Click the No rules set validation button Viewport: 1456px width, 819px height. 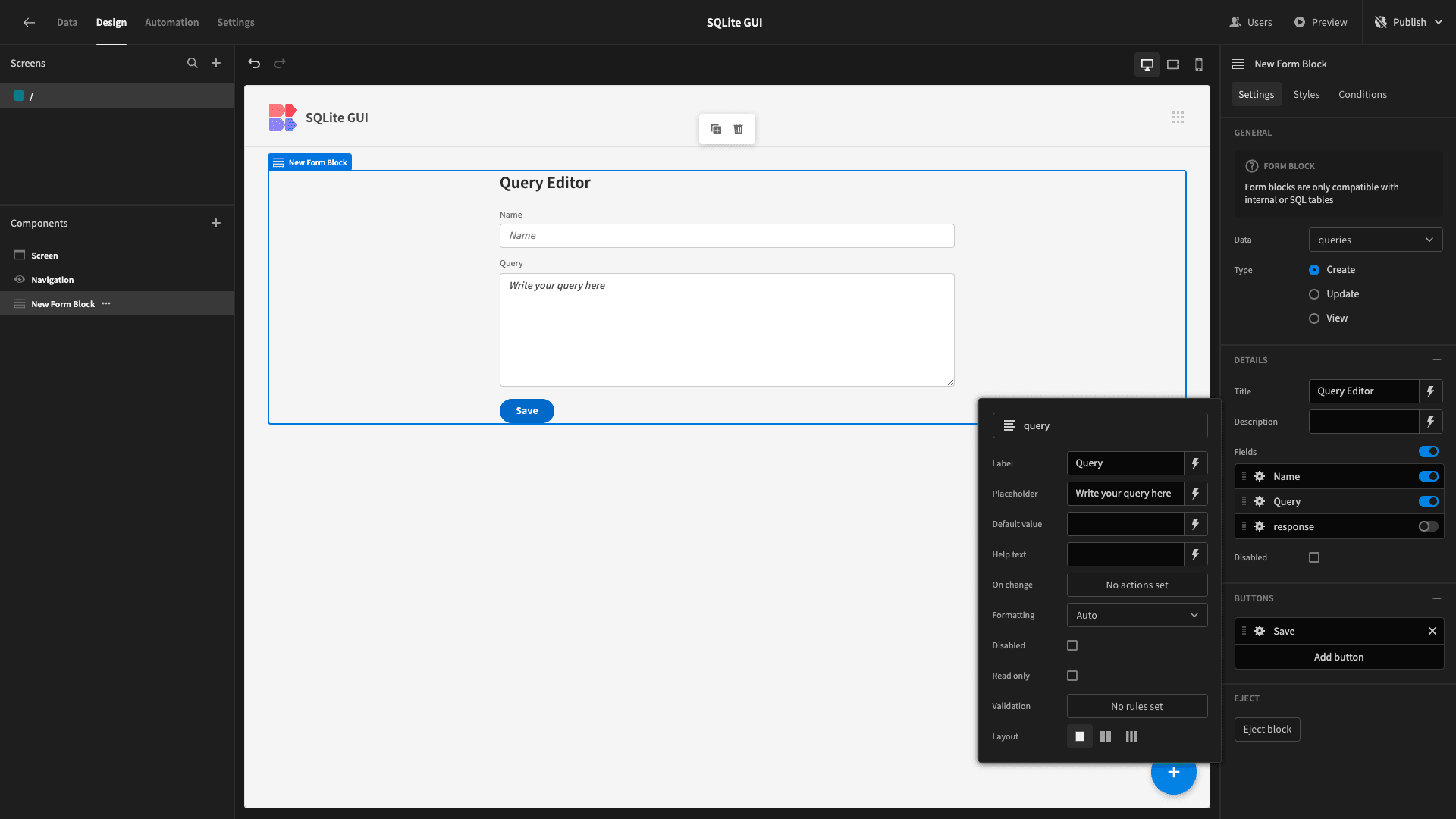pos(1137,706)
